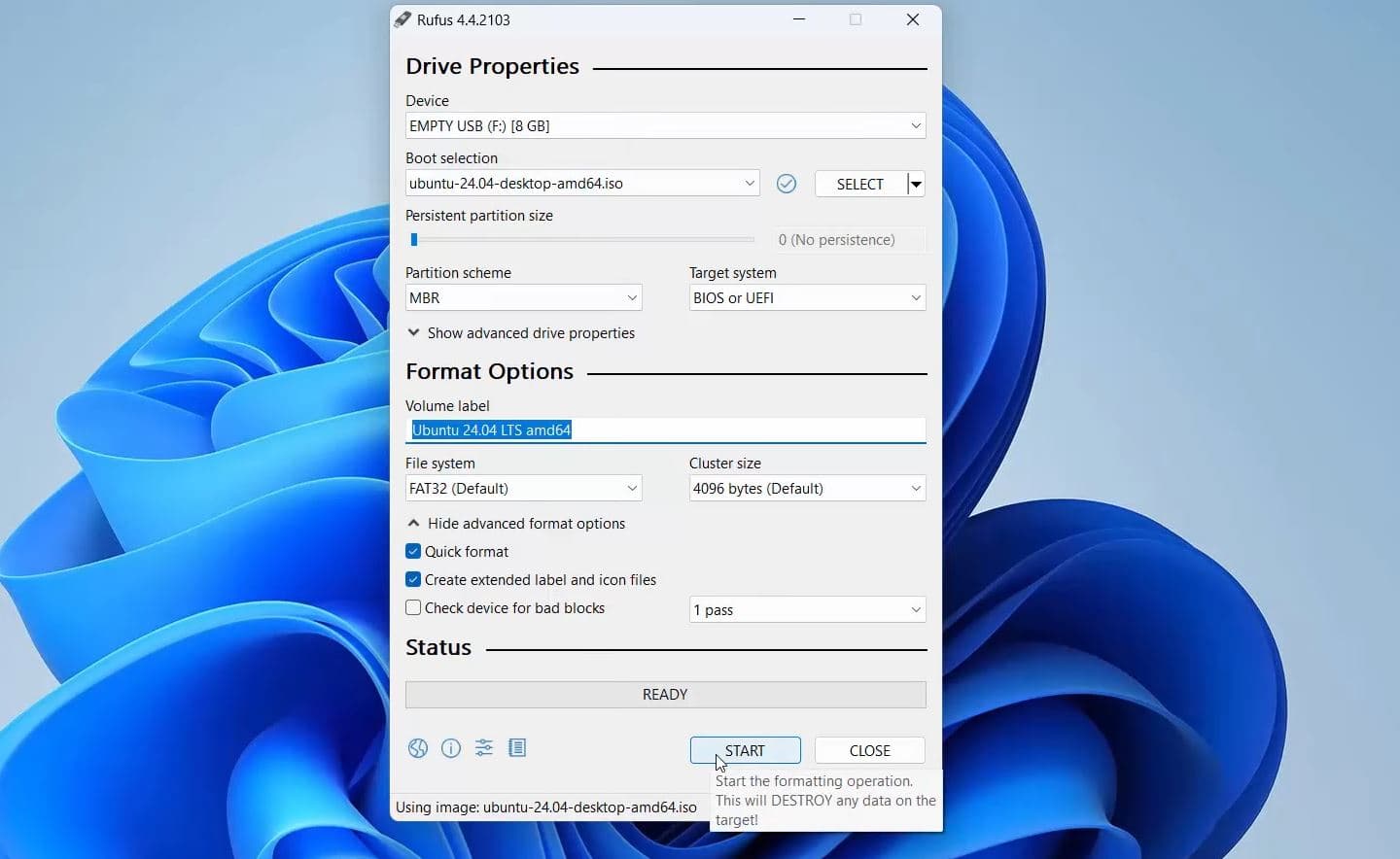Show the log window icon
Viewport: 1400px width, 859px height.
(517, 747)
